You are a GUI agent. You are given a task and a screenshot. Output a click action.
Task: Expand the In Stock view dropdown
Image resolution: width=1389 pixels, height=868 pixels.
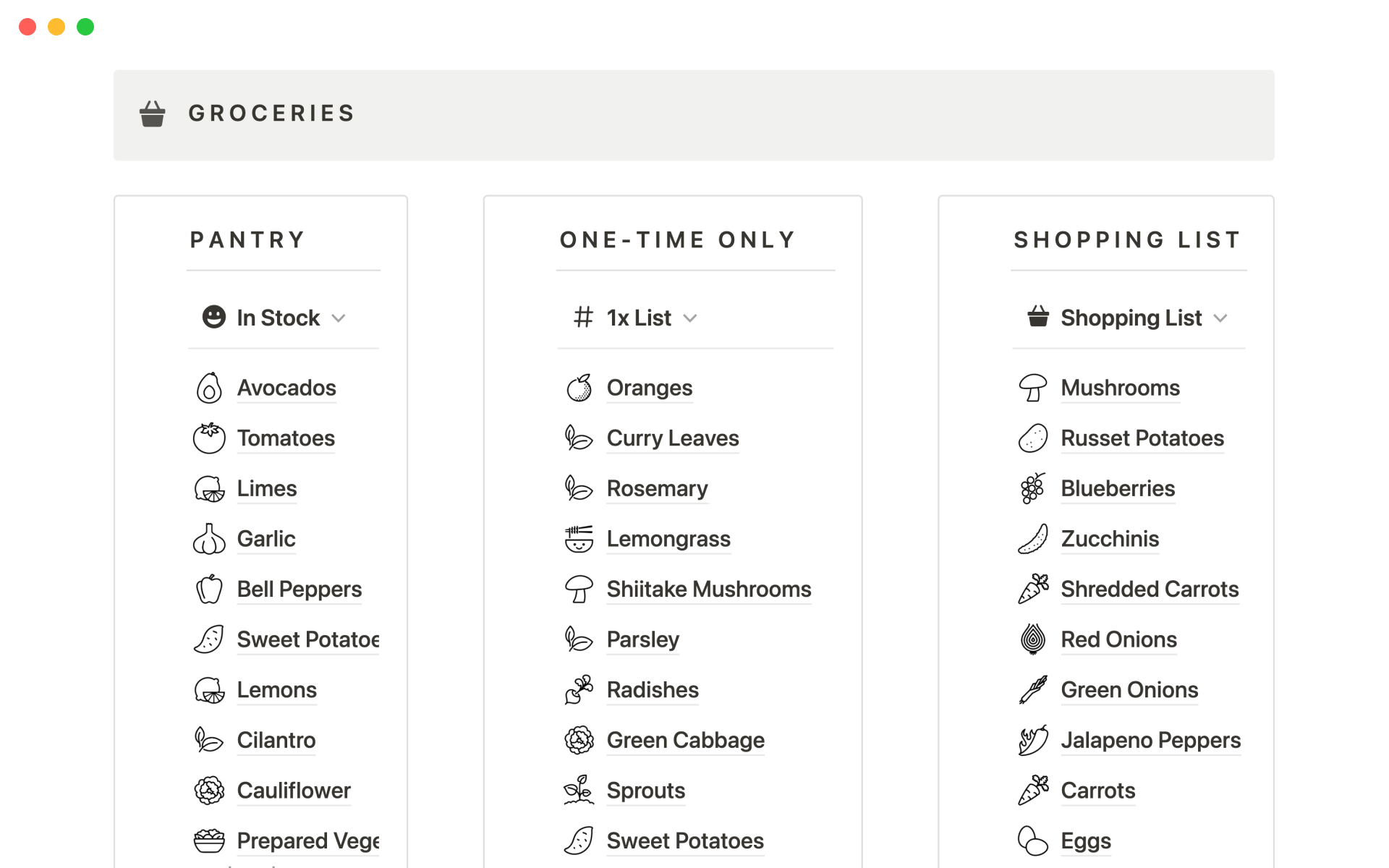pyautogui.click(x=339, y=318)
